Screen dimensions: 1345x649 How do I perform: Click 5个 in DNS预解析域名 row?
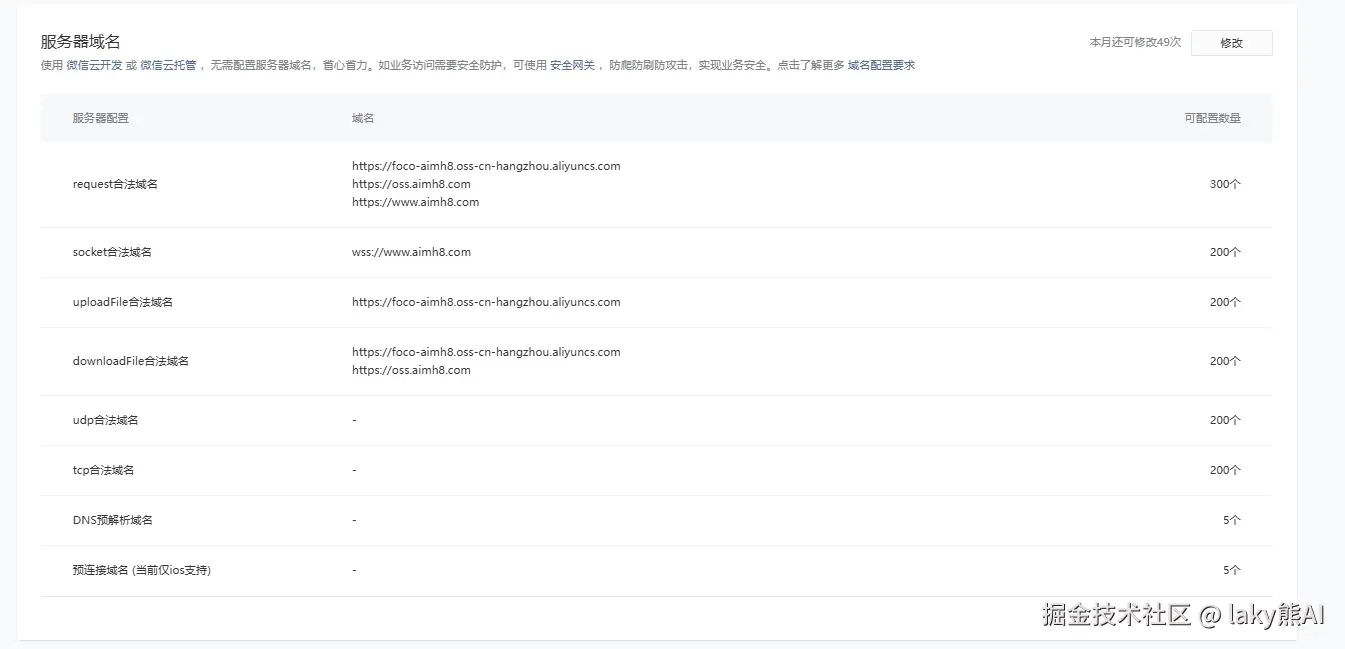coord(1232,520)
